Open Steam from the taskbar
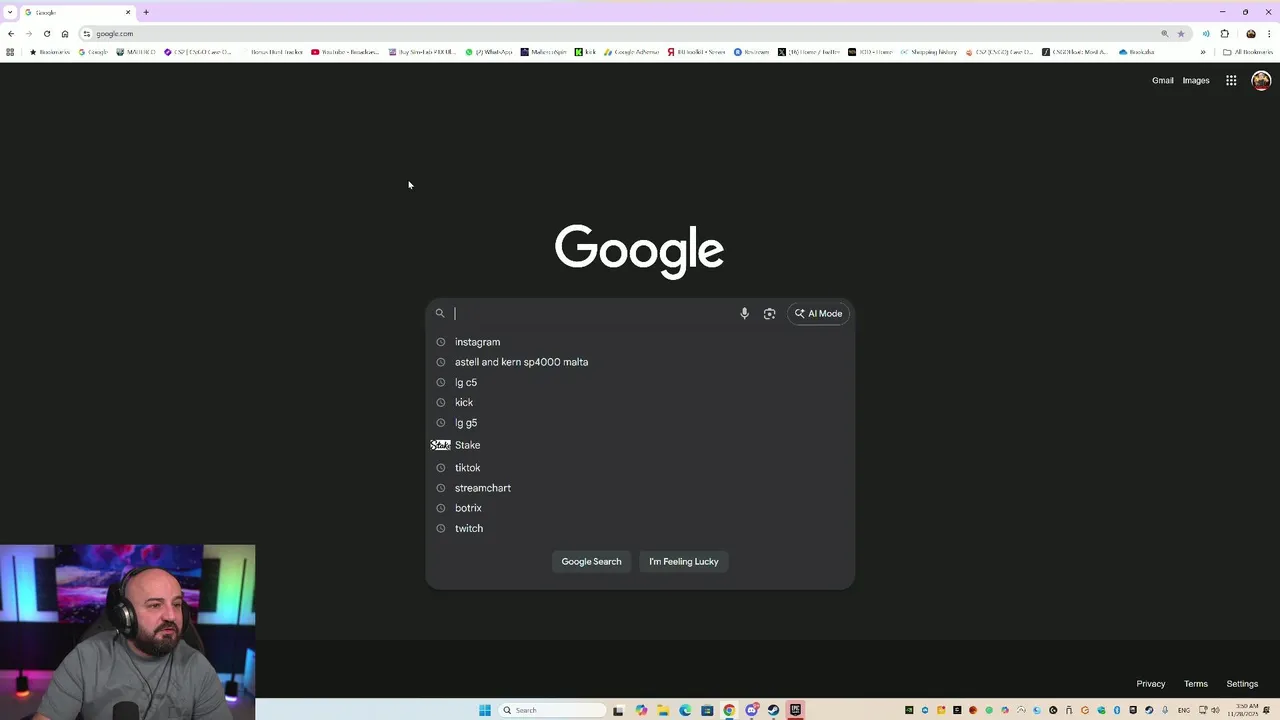The image size is (1280, 720). [x=773, y=710]
